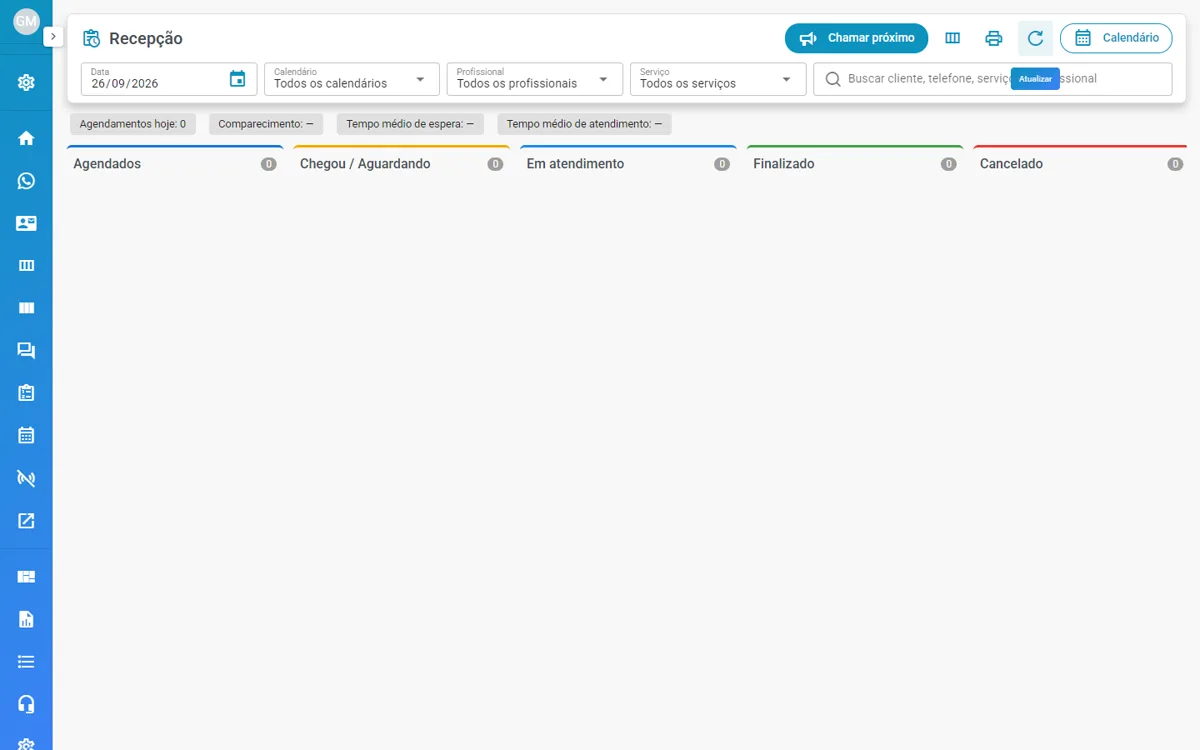Viewport: 1200px width, 750px height.
Task: Click the refresh Atualizar icon
Action: [x=1035, y=38]
